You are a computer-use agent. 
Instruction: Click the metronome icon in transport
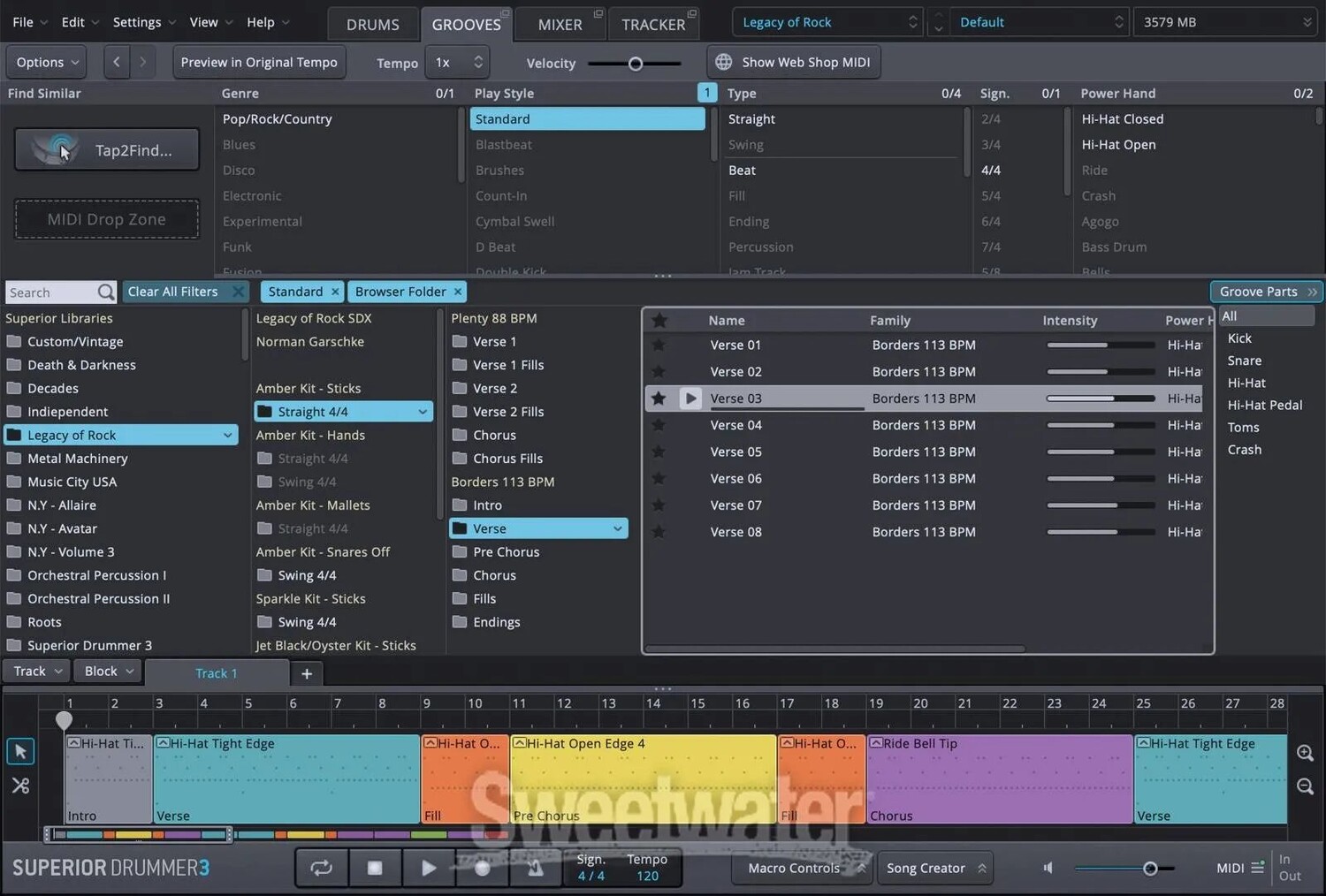coord(535,868)
